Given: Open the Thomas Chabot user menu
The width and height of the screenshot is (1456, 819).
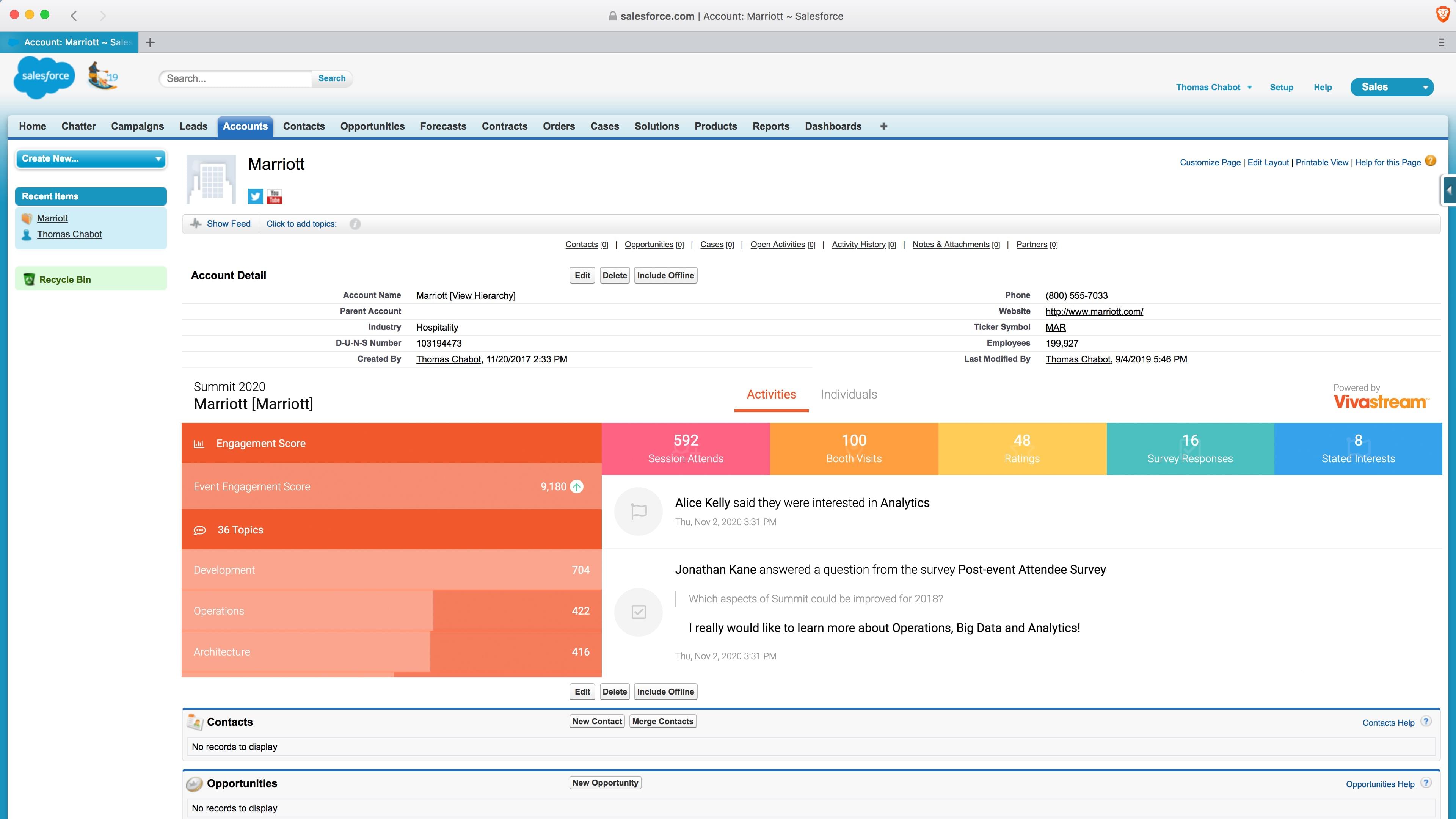Looking at the screenshot, I should click(x=1214, y=87).
